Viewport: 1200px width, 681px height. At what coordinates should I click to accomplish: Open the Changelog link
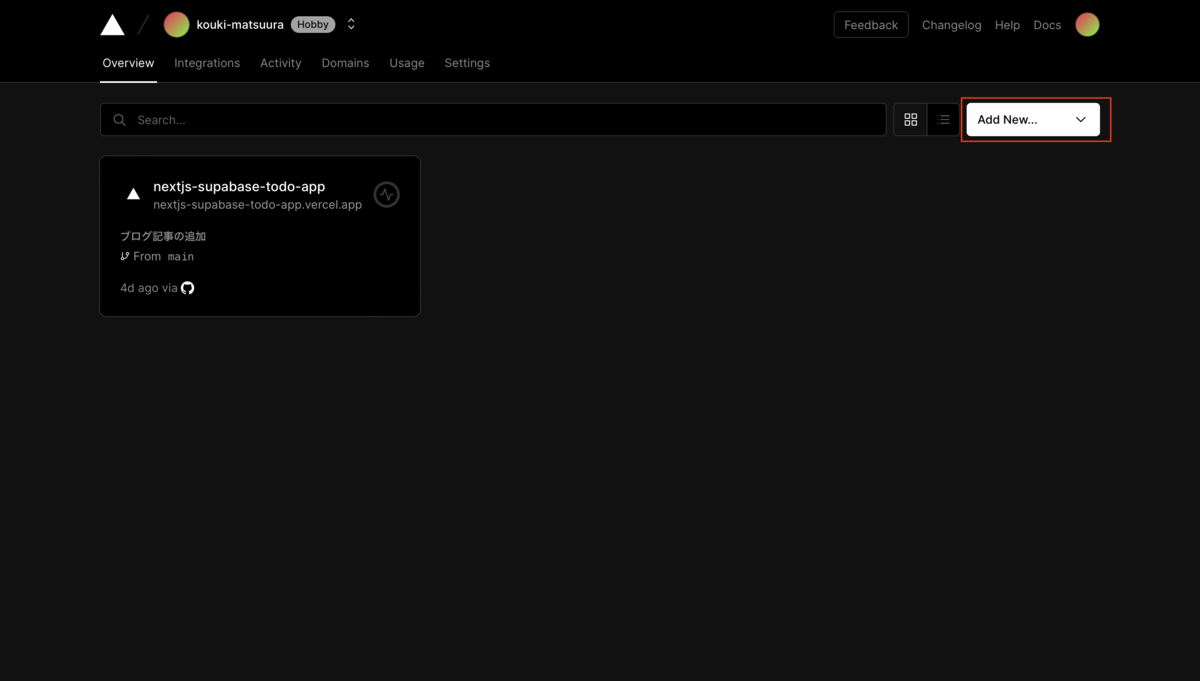point(951,25)
